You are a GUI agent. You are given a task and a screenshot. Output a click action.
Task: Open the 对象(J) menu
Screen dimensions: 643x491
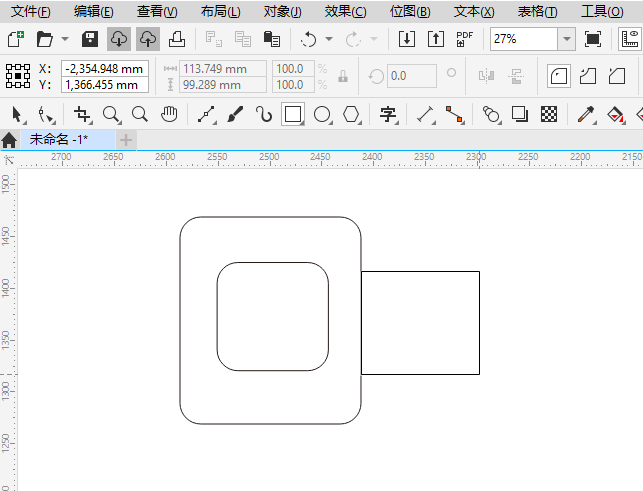tap(283, 11)
